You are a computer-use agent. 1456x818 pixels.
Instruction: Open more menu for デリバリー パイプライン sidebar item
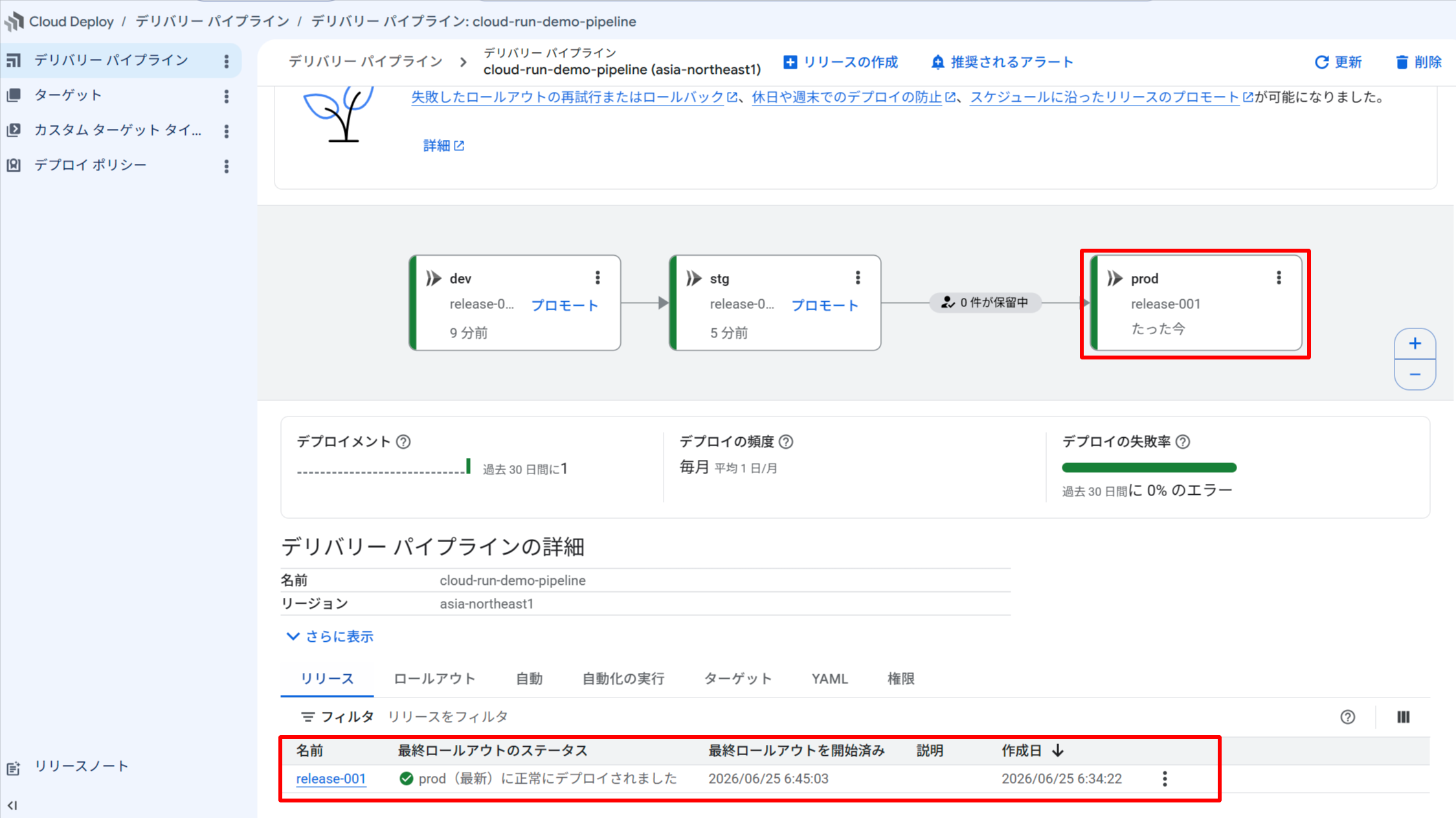tap(227, 61)
